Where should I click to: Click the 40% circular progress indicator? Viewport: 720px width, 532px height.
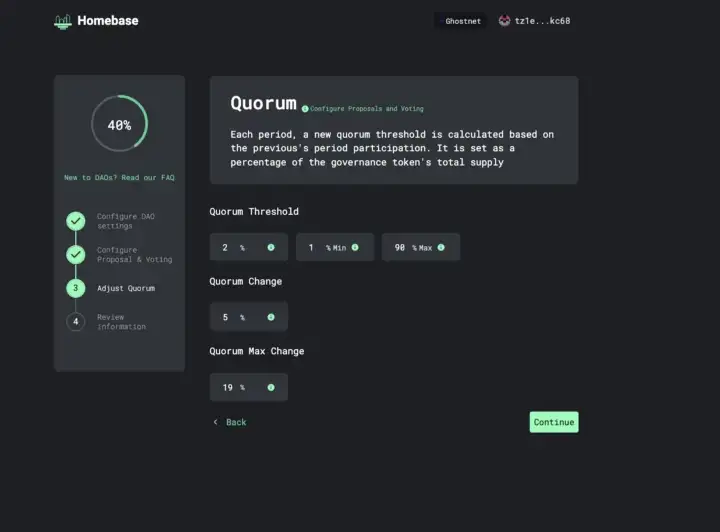click(119, 124)
